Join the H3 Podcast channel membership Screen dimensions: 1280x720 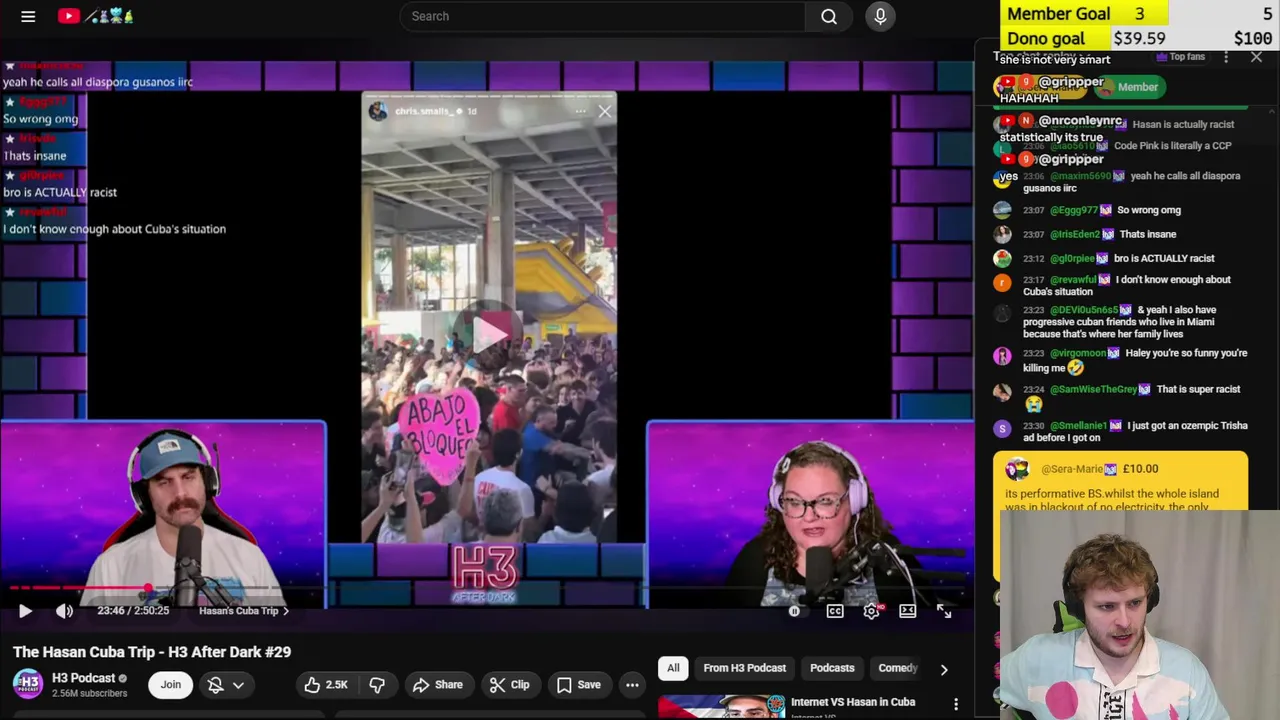171,685
